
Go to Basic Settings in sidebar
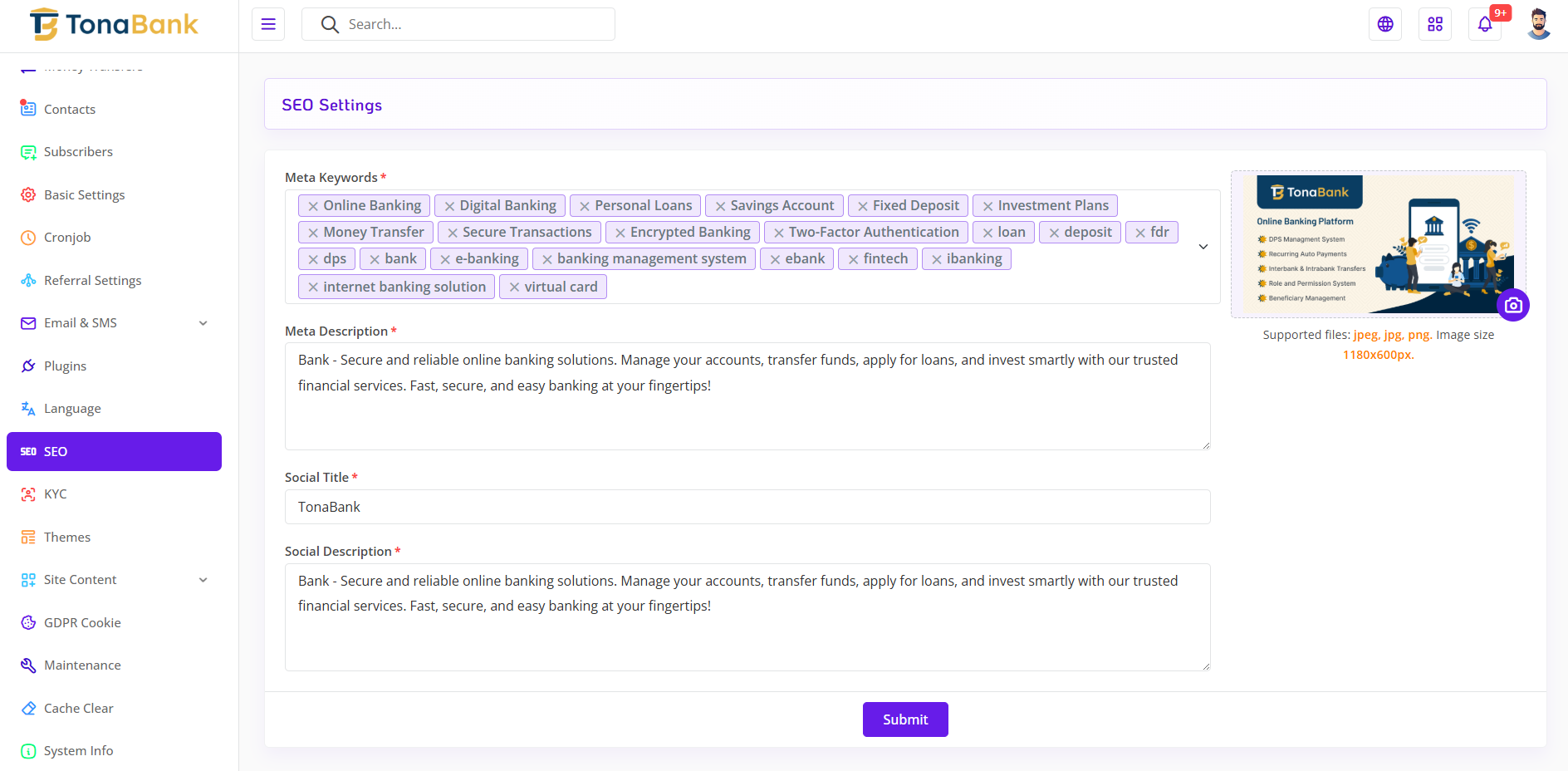pos(84,195)
